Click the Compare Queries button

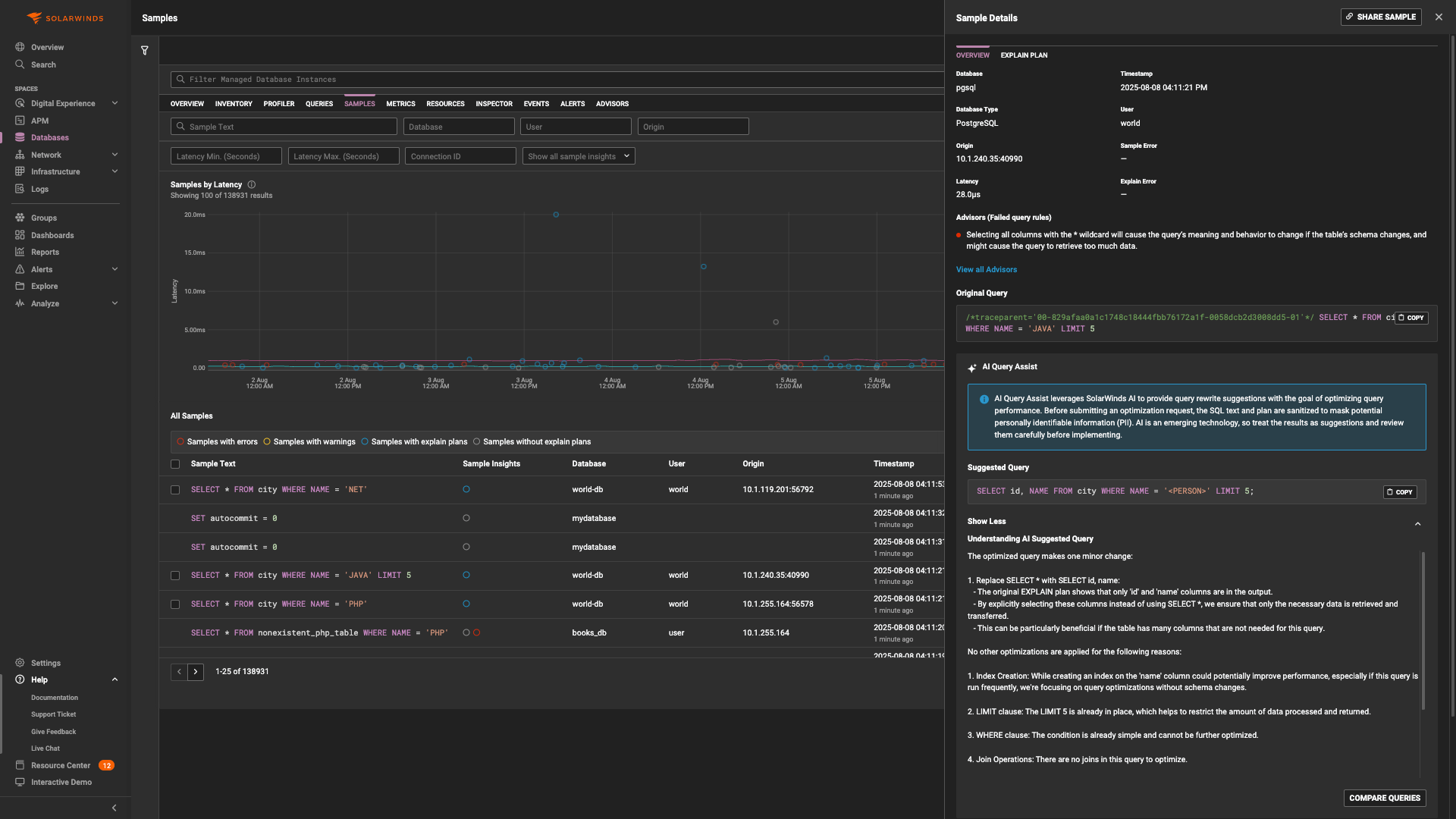click(1384, 799)
